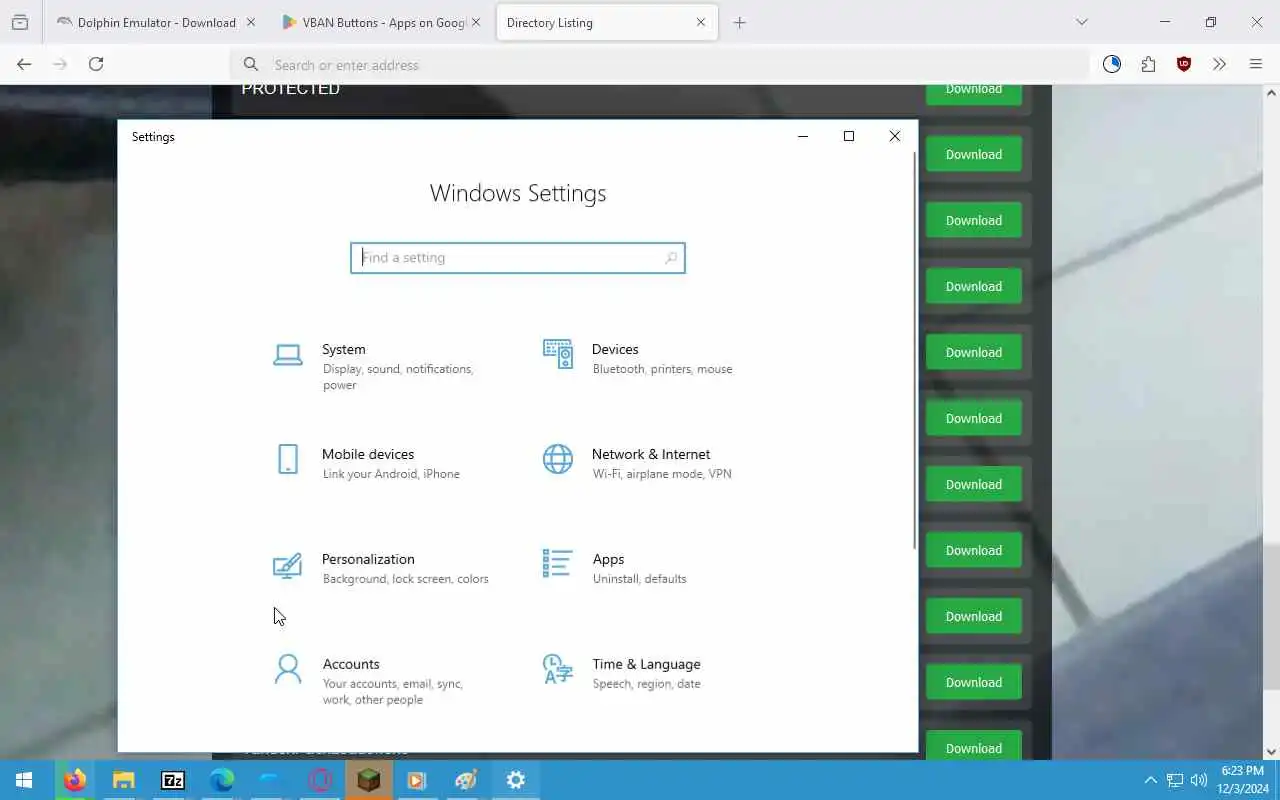1280x800 pixels.
Task: Close the Directory Listing tab
Action: tap(701, 22)
